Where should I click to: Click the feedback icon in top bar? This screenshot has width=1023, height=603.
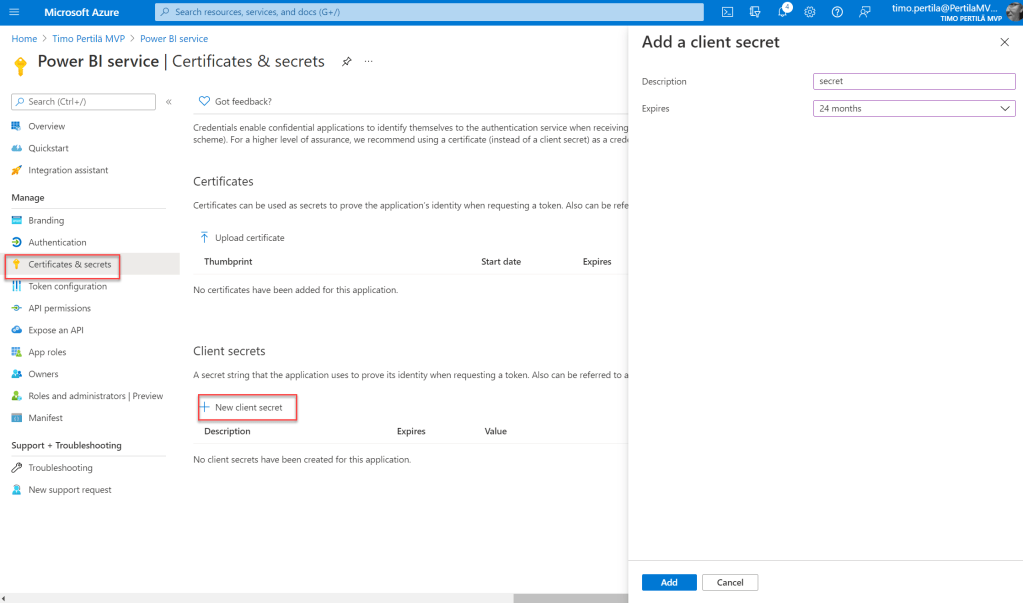[864, 12]
